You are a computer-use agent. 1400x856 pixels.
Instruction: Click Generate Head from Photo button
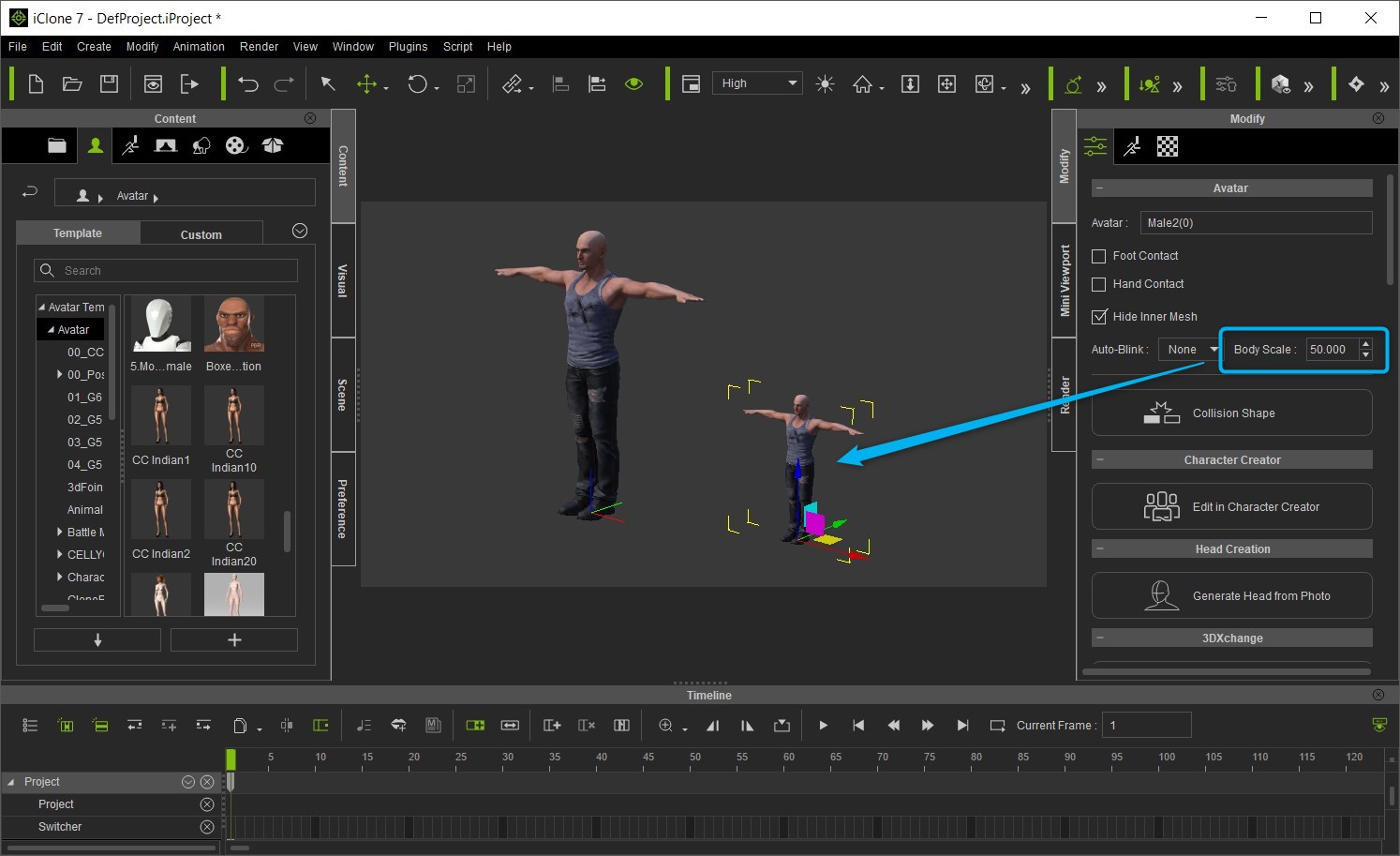1232,596
